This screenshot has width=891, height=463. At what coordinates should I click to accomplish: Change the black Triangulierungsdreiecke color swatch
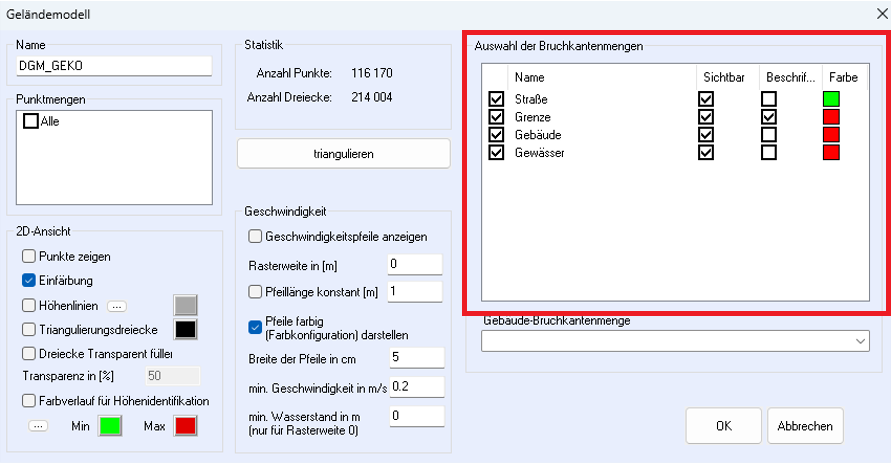point(186,329)
